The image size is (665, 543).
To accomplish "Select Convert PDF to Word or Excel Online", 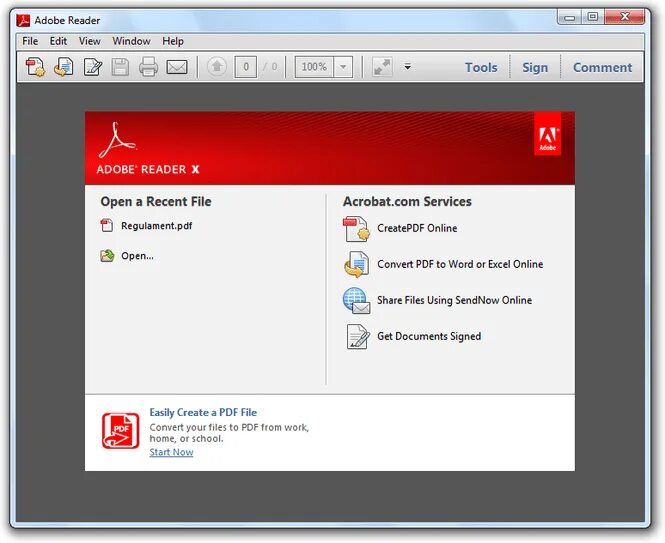I will 460,264.
